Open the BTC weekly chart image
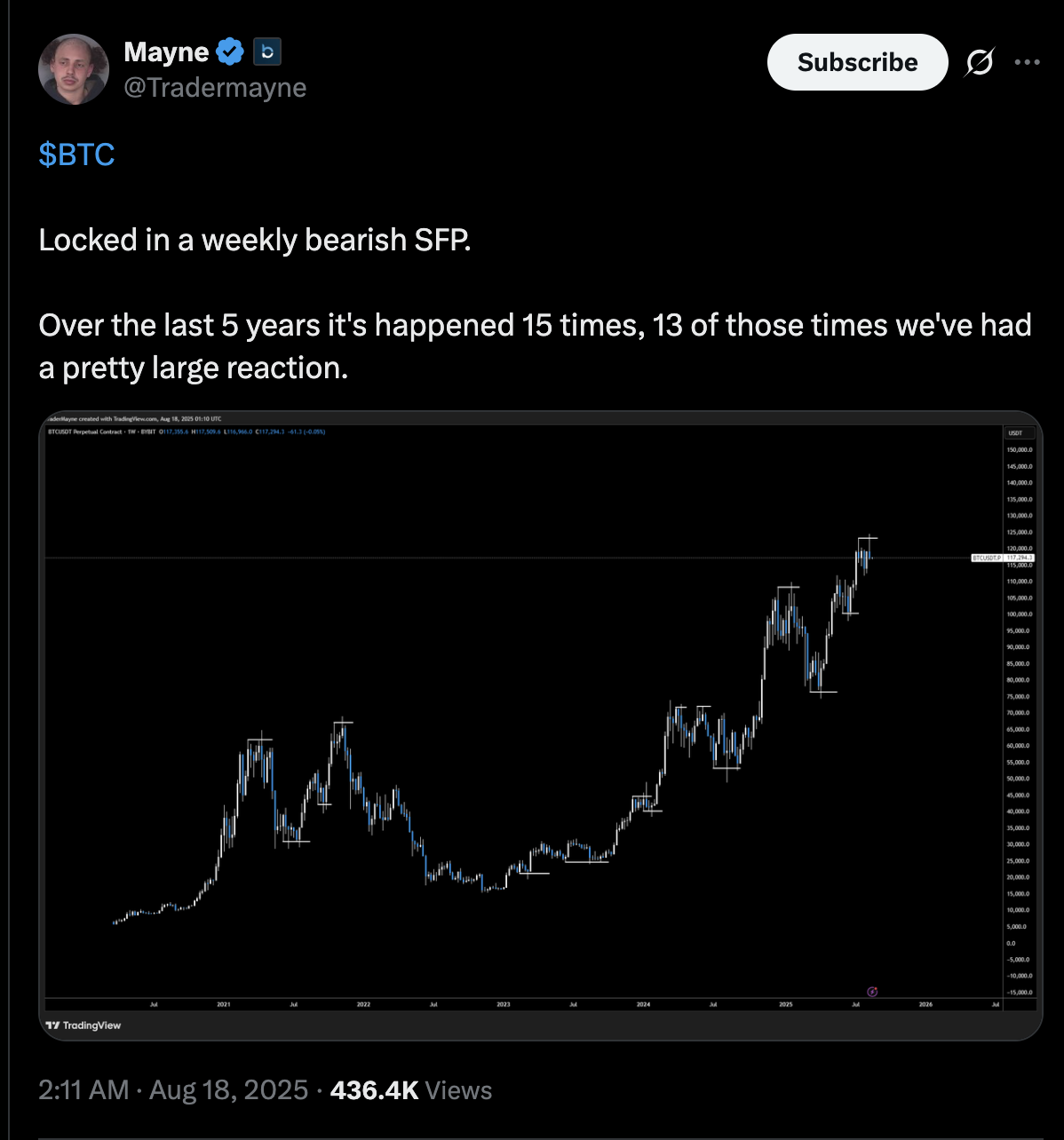Image resolution: width=1064 pixels, height=1140 pixels. pos(540,725)
